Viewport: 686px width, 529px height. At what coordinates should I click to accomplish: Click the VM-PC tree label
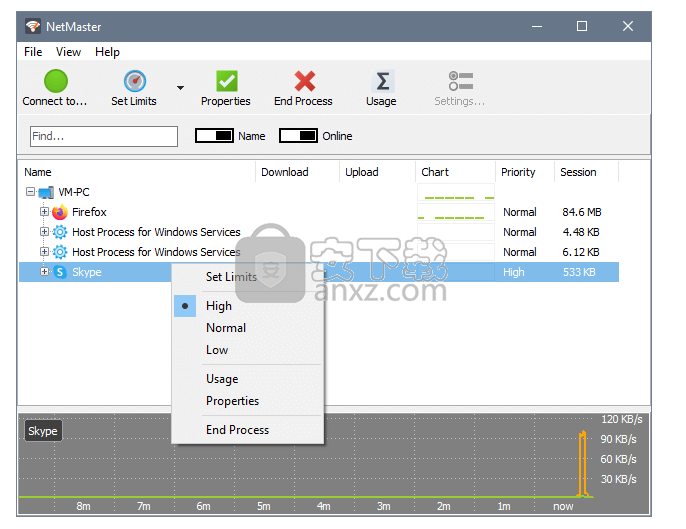coord(74,192)
